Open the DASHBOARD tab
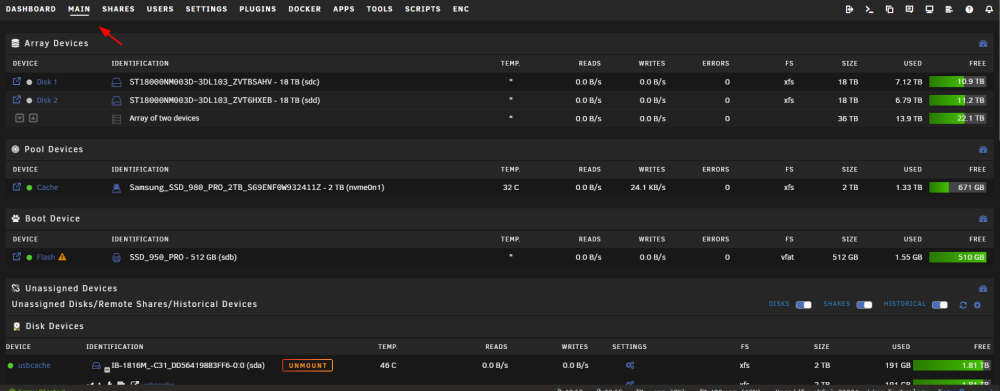Image resolution: width=1000 pixels, height=391 pixels. (x=31, y=10)
